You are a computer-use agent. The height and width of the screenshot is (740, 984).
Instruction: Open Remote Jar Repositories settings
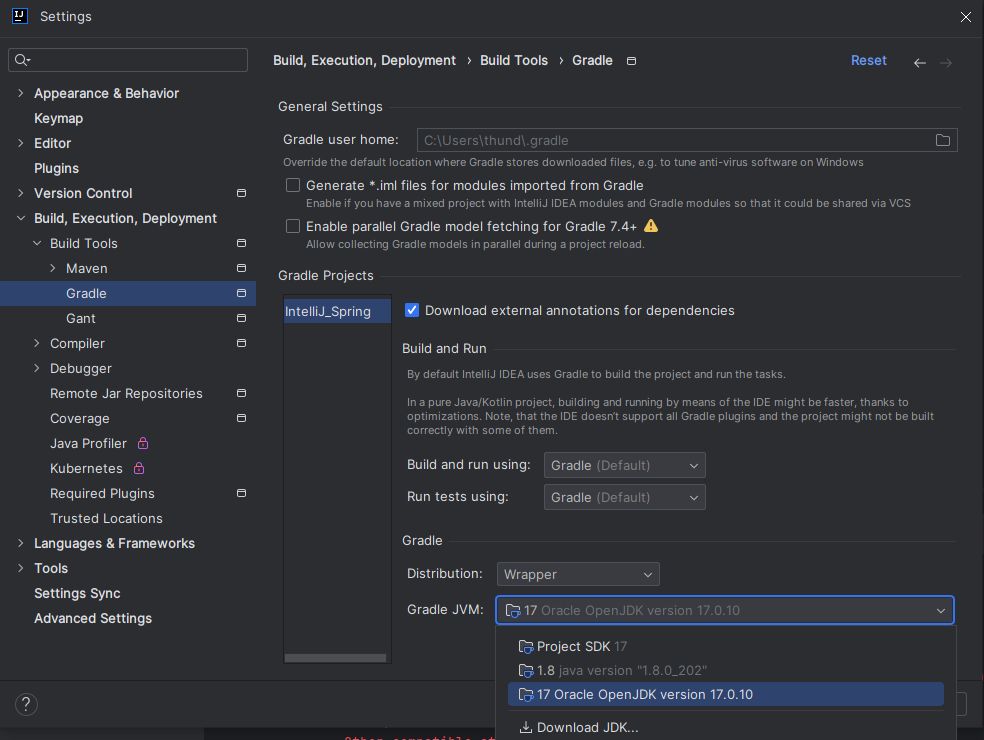click(x=126, y=393)
